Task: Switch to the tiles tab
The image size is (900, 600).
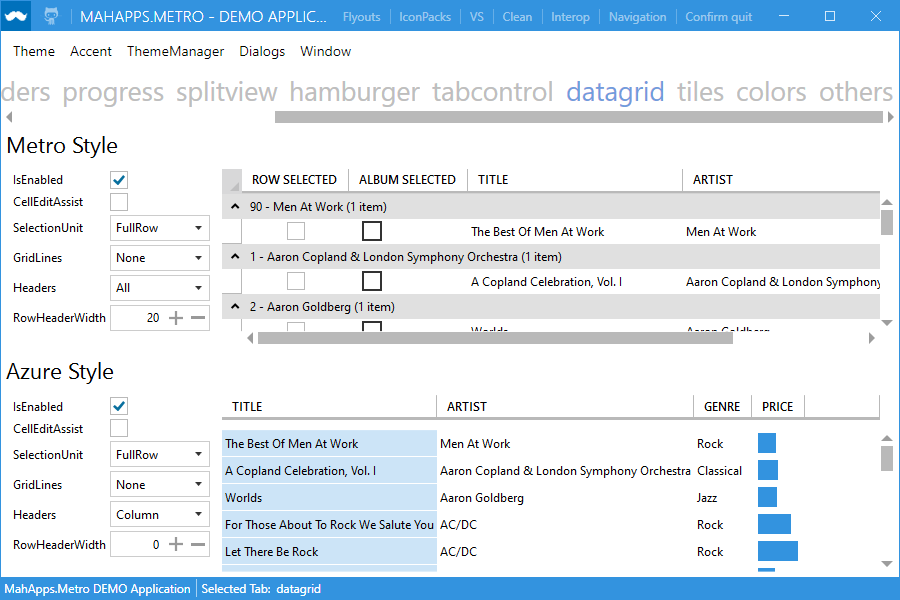Action: (699, 91)
